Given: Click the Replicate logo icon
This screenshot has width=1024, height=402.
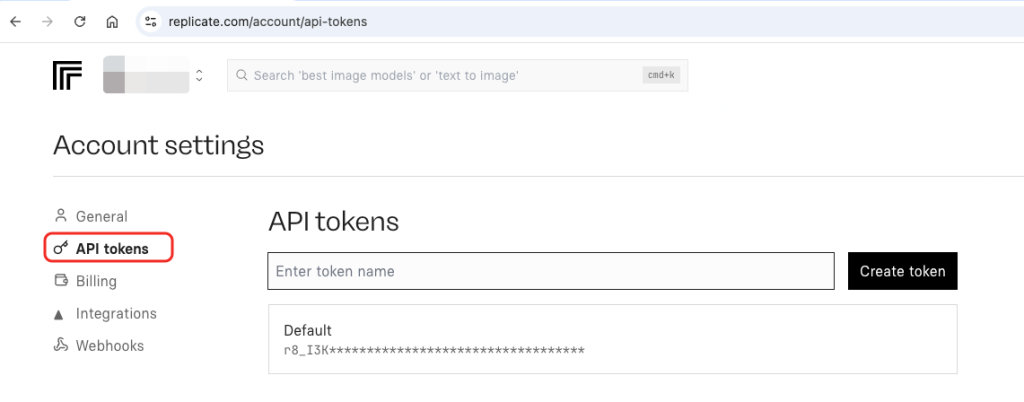Looking at the screenshot, I should click(x=68, y=75).
